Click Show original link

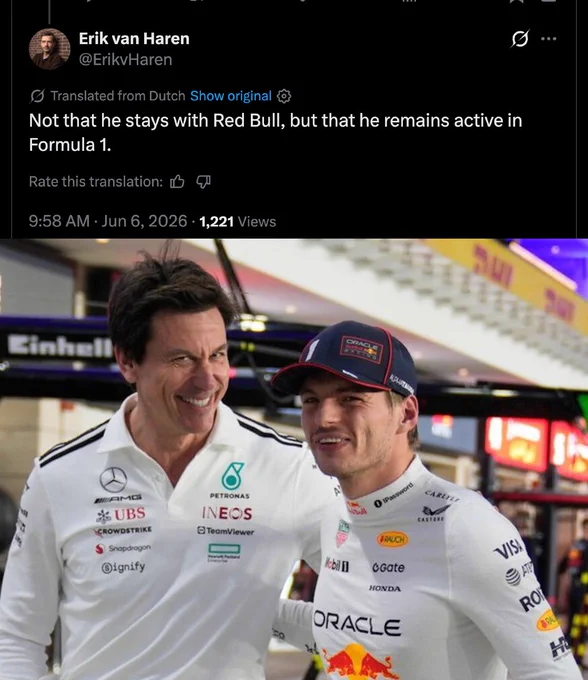[x=231, y=96]
